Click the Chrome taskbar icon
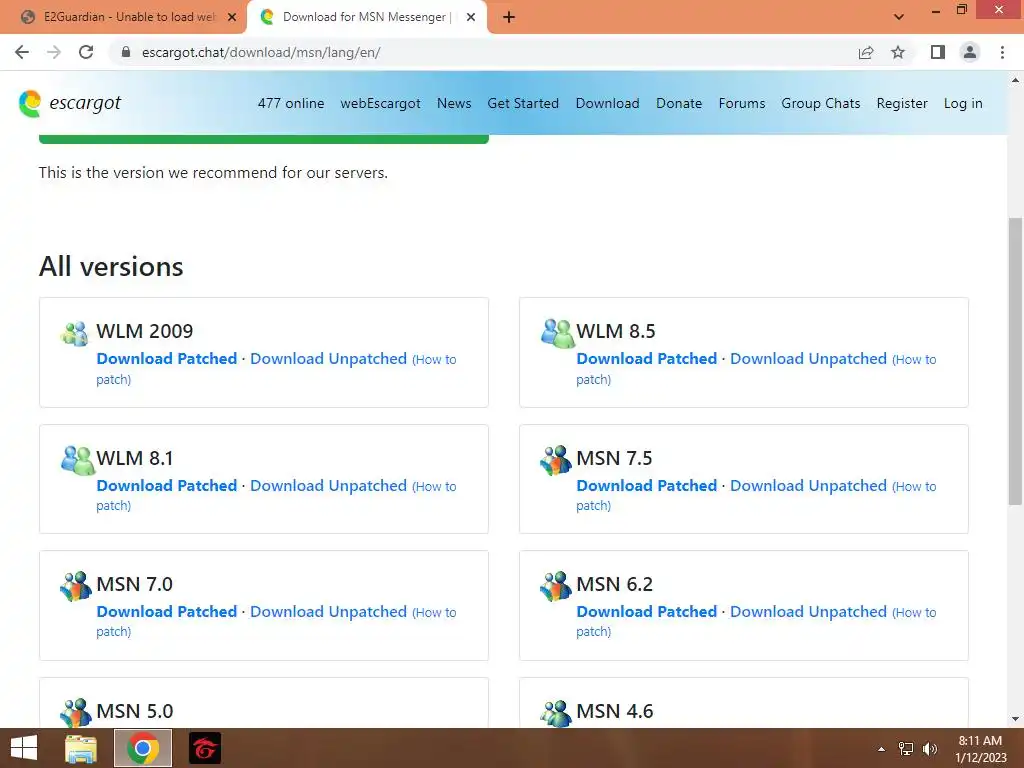The width and height of the screenshot is (1024, 768). tap(143, 748)
